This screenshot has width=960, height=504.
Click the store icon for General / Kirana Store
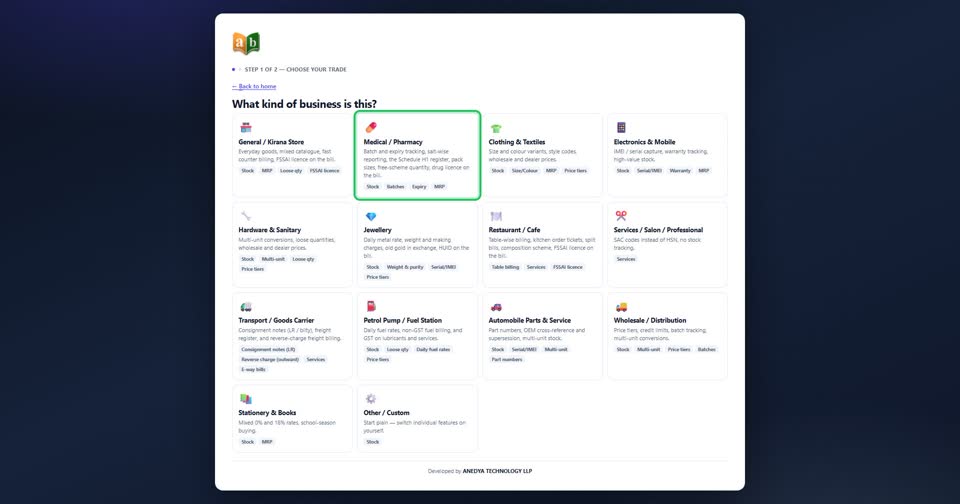pos(246,127)
